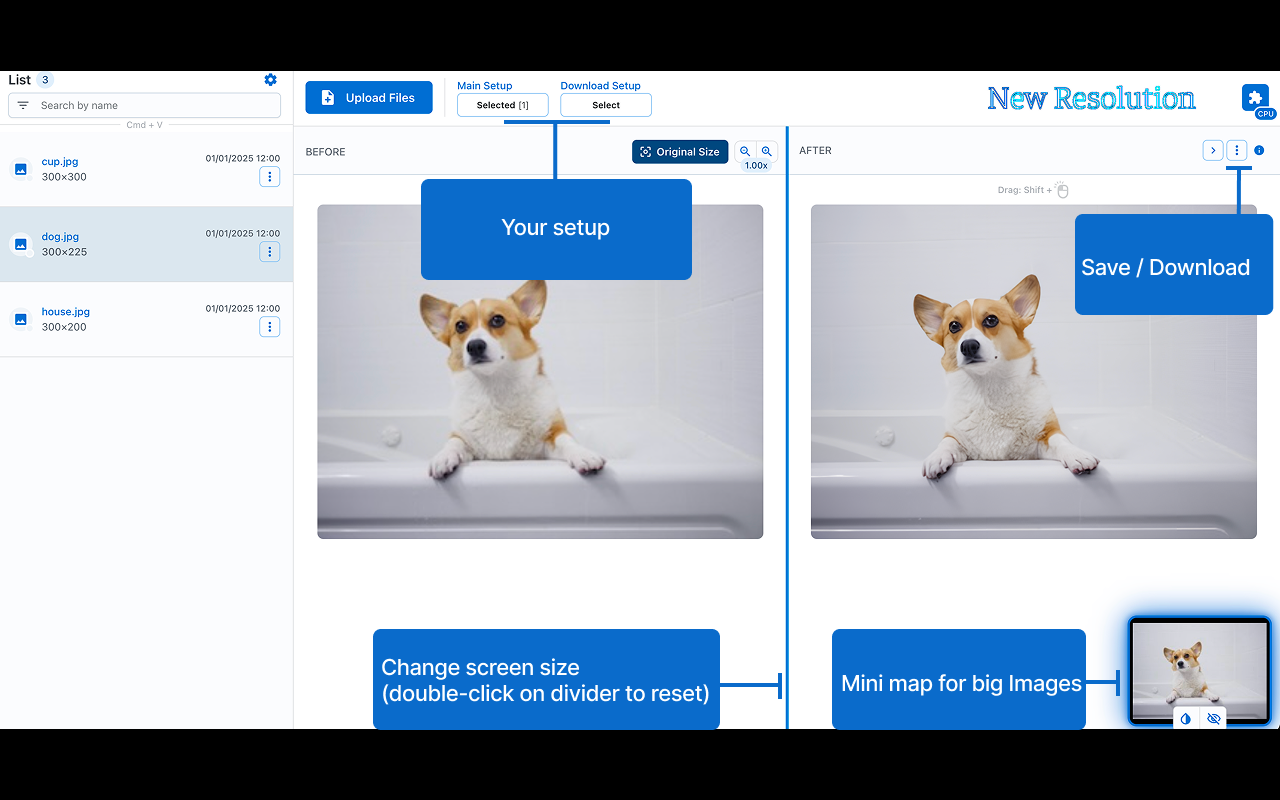
Task: Toggle Original Size view
Action: pos(680,152)
